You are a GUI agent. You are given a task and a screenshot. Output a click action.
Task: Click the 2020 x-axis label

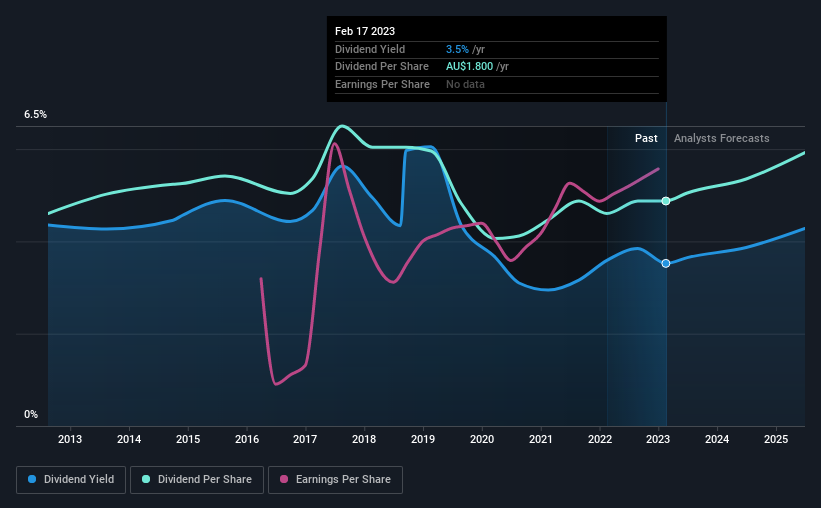[x=482, y=439]
